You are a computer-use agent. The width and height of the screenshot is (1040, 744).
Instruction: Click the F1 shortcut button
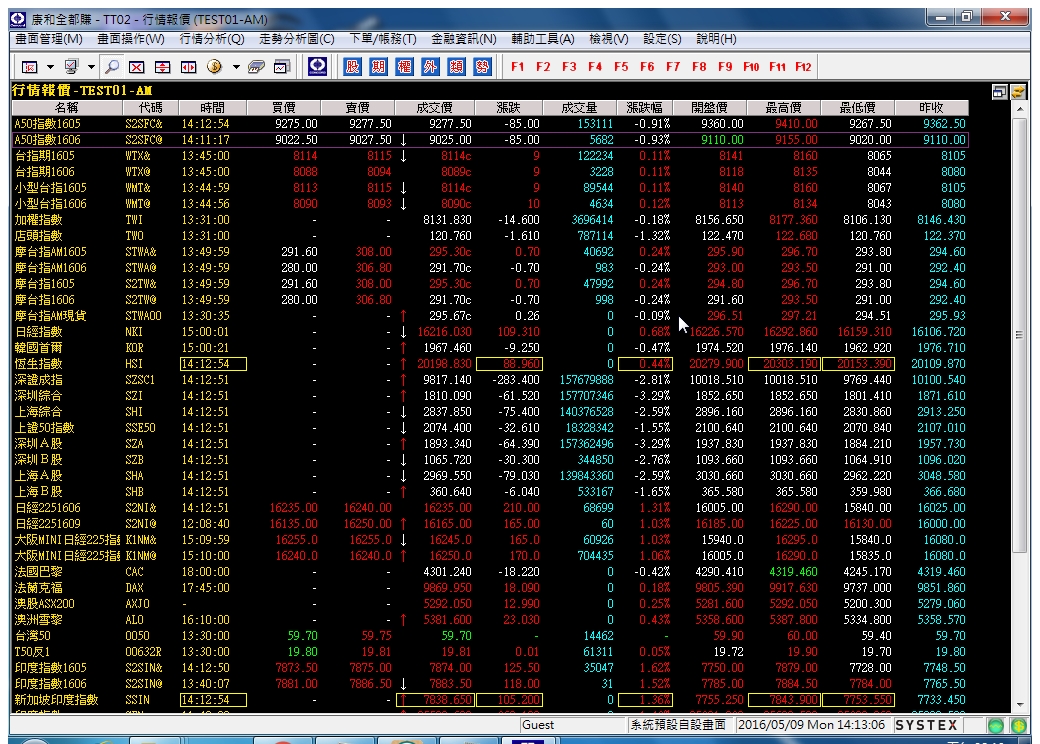(517, 66)
